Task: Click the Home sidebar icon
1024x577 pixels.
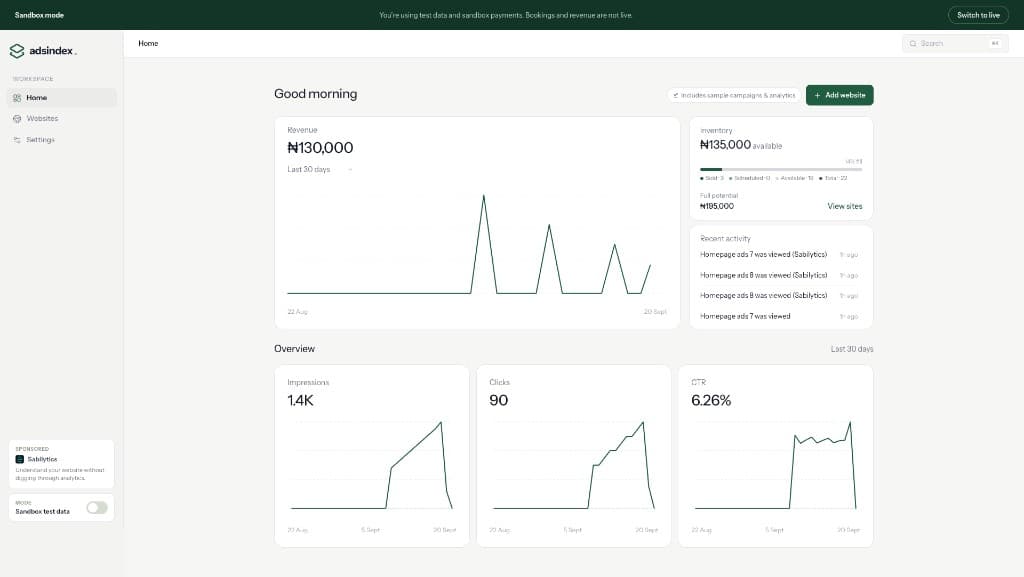Action: (17, 98)
